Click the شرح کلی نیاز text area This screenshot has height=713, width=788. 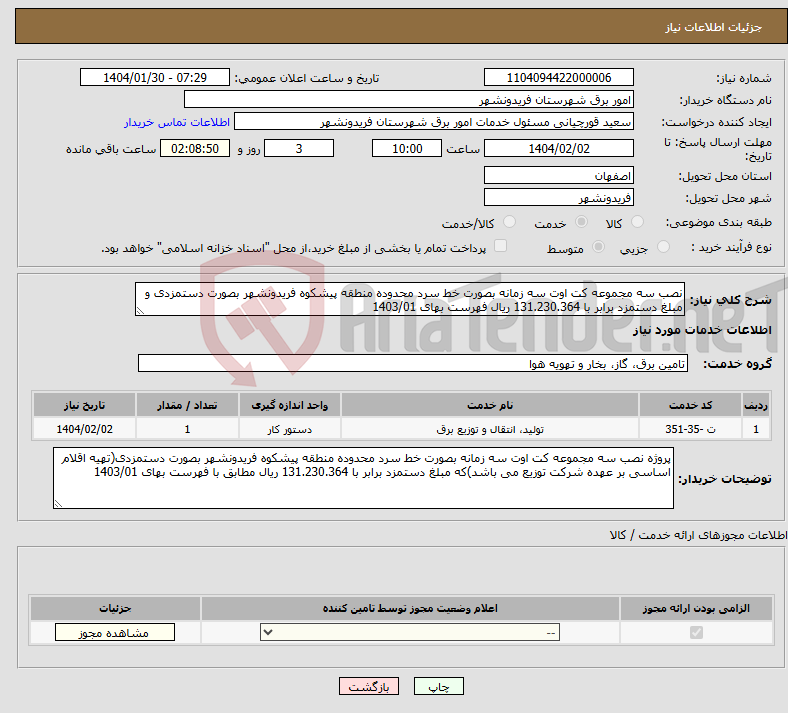[410, 299]
